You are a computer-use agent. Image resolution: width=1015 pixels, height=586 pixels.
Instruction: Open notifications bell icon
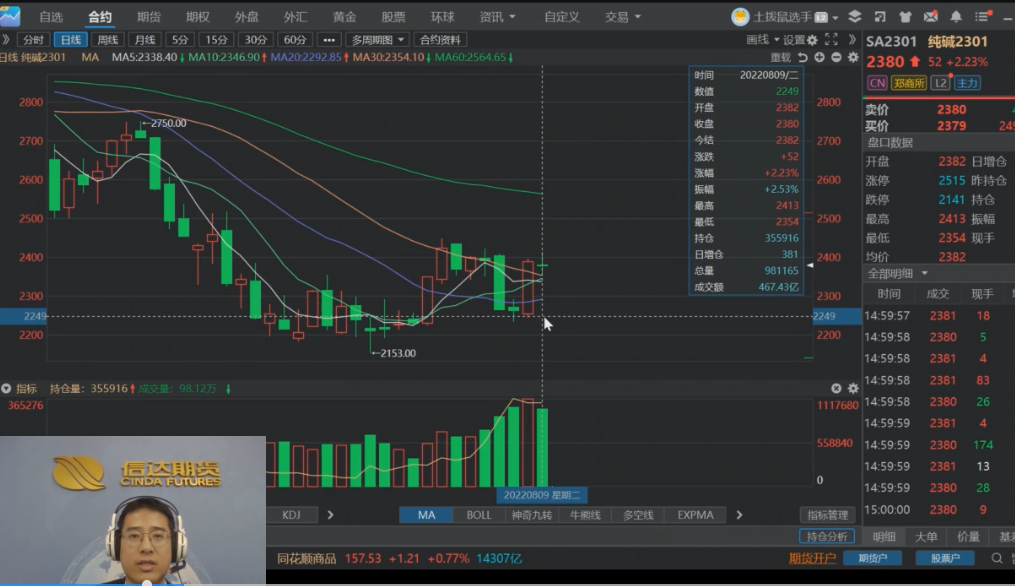(x=956, y=17)
